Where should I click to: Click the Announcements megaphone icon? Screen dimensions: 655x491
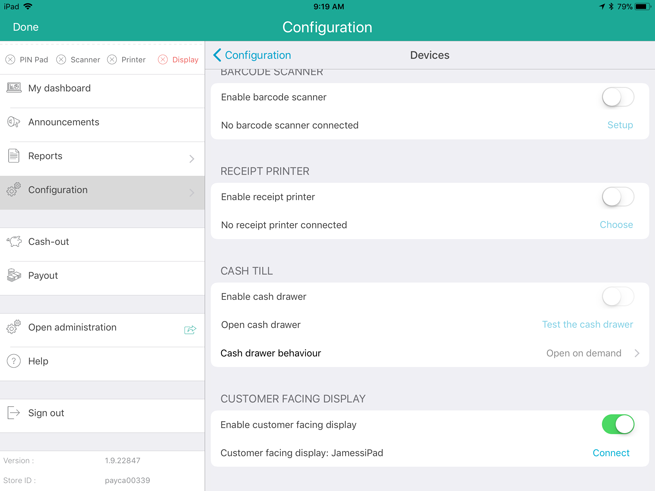(x=14, y=122)
